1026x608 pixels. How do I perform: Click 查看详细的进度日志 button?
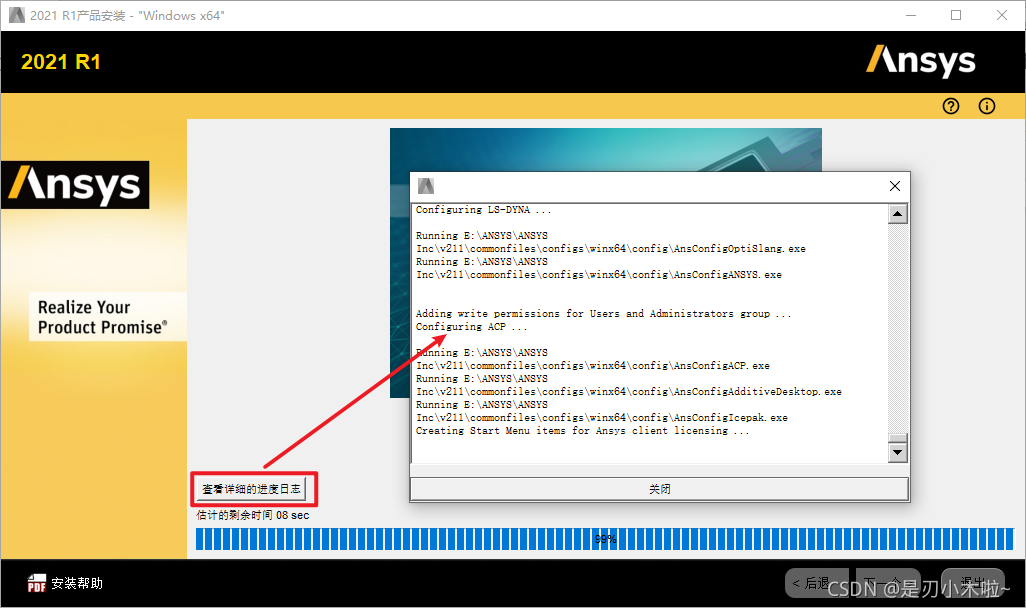252,489
